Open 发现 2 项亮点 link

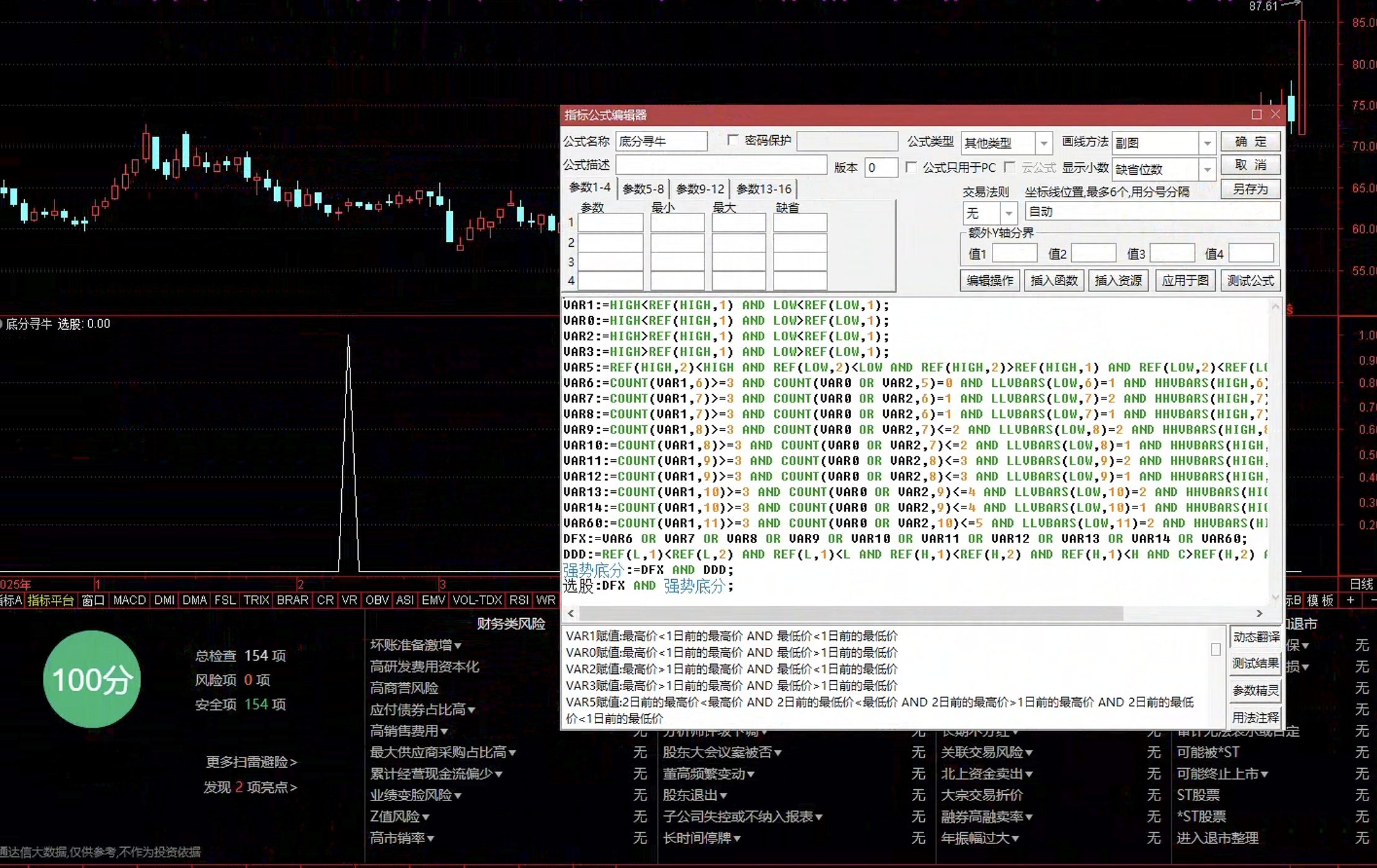tap(250, 787)
